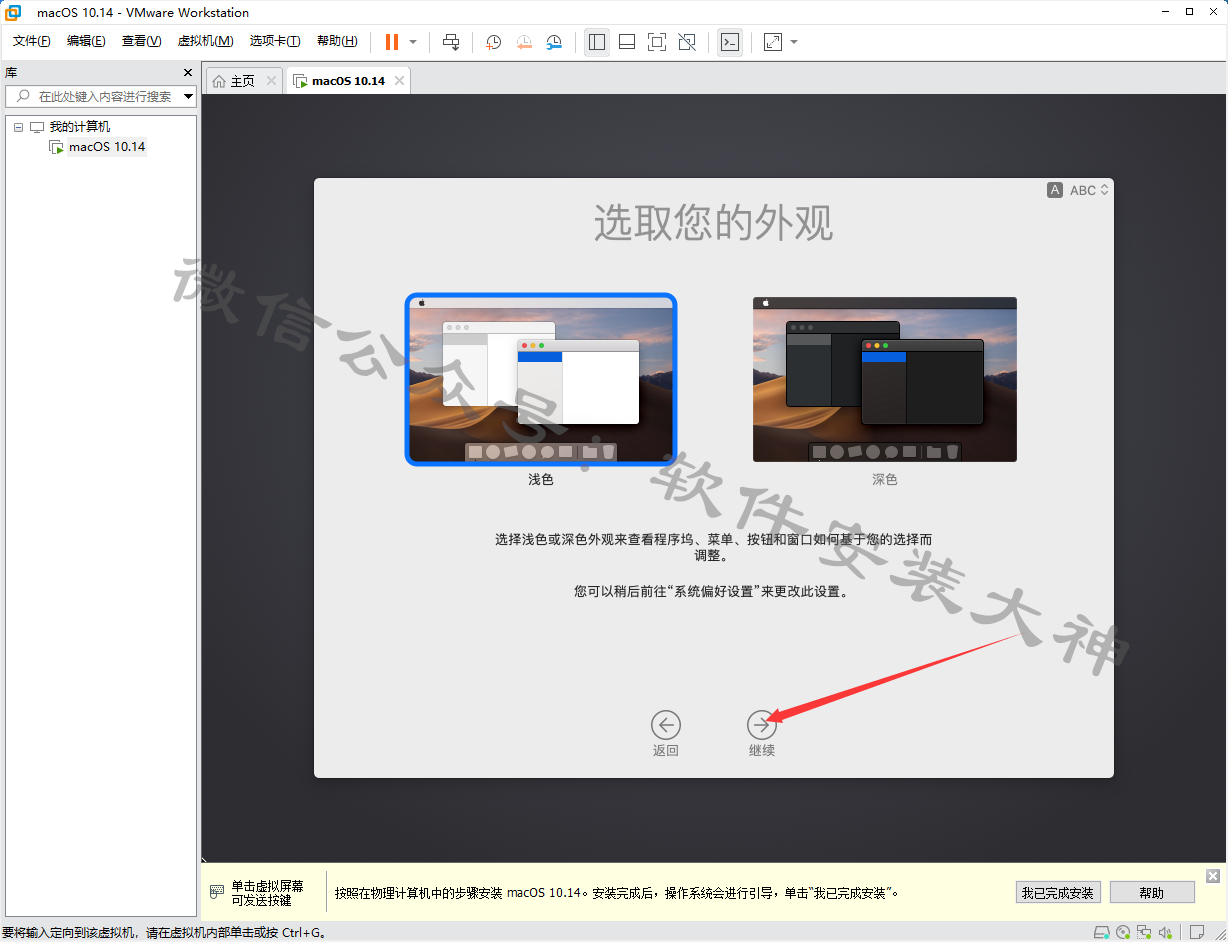Open the 选项卡(T) menu
The image size is (1228, 942).
click(x=275, y=41)
